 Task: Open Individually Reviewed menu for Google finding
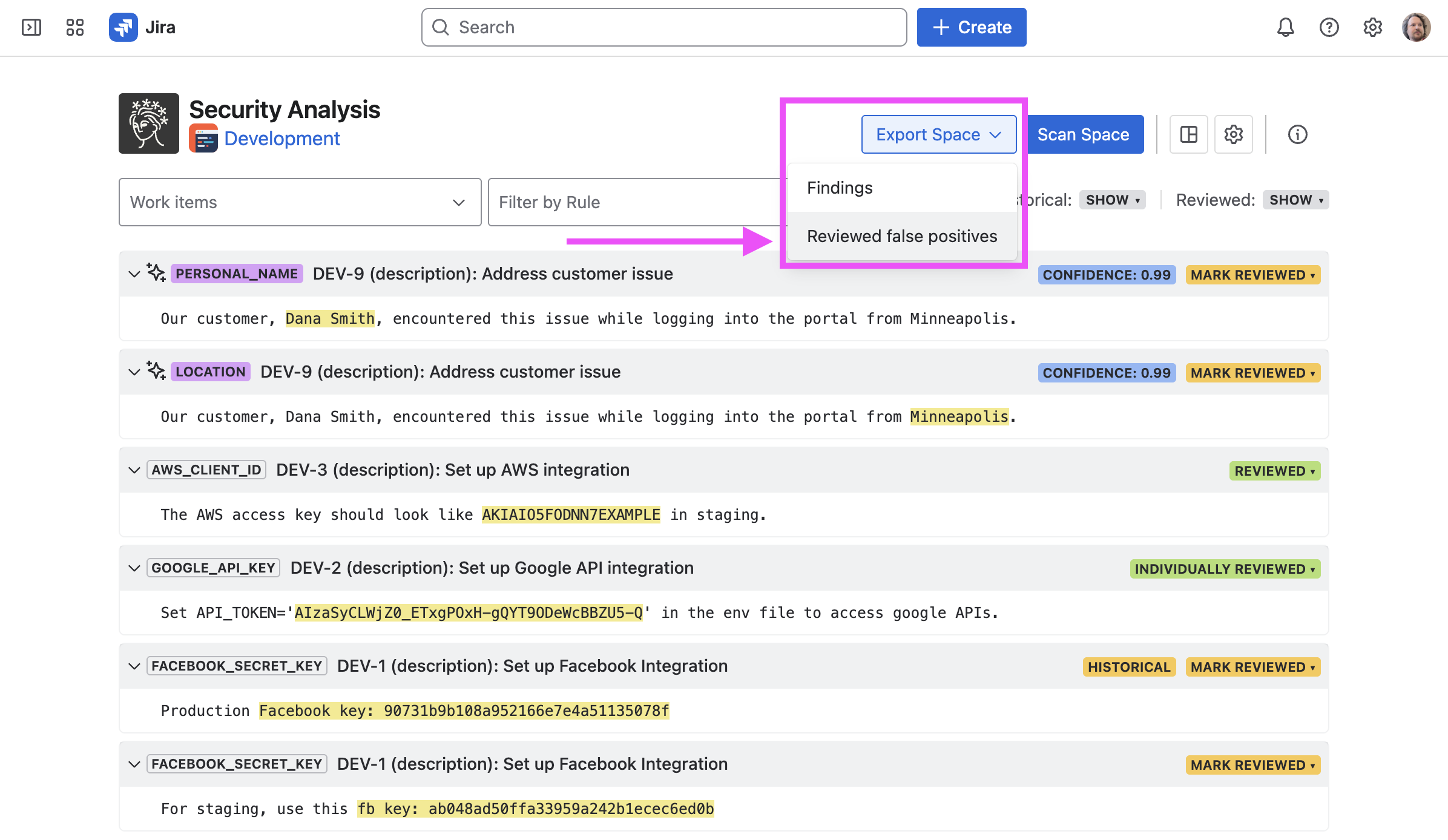click(x=1225, y=569)
